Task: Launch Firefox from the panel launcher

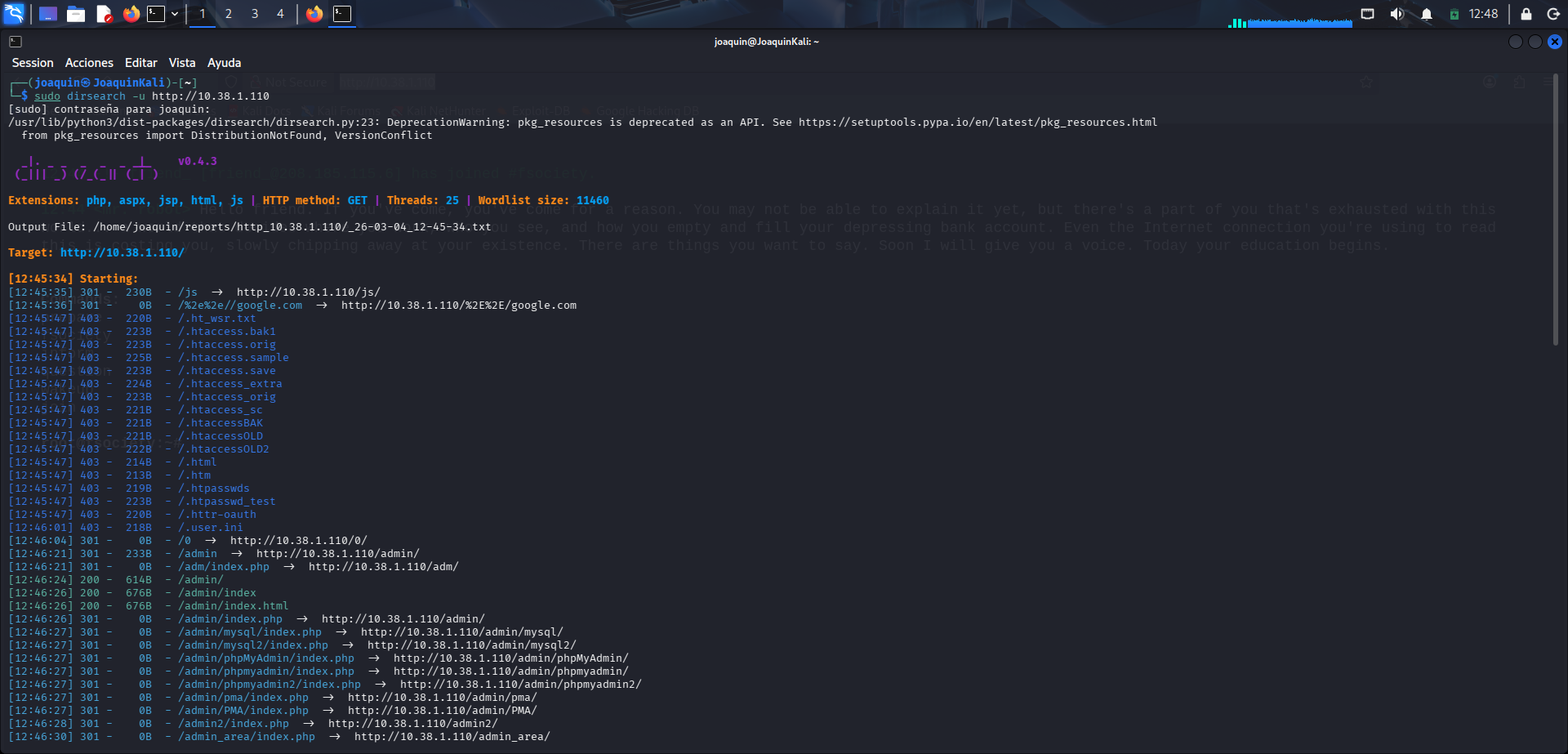Action: point(131,13)
